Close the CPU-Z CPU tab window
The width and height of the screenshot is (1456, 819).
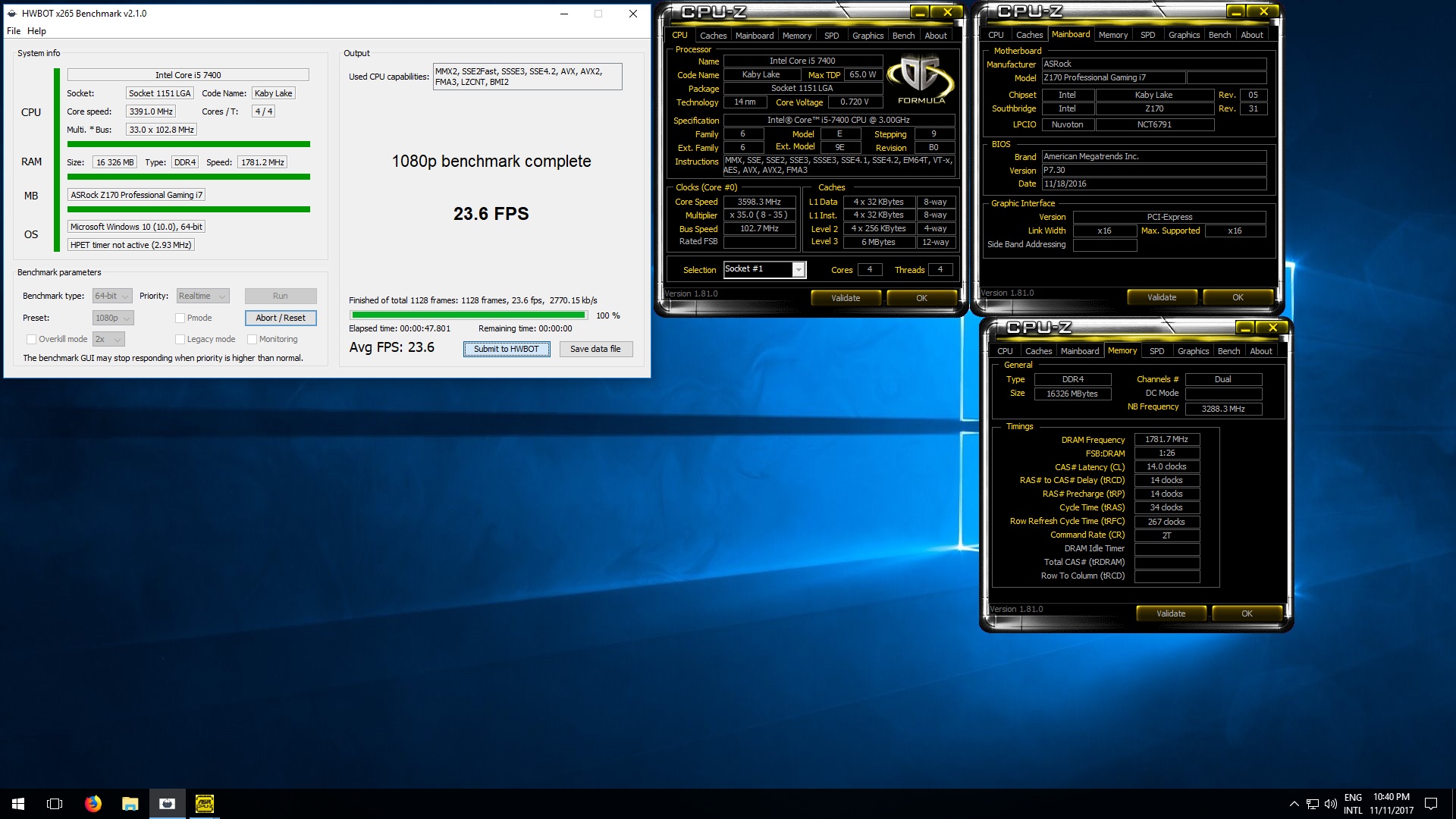click(947, 12)
